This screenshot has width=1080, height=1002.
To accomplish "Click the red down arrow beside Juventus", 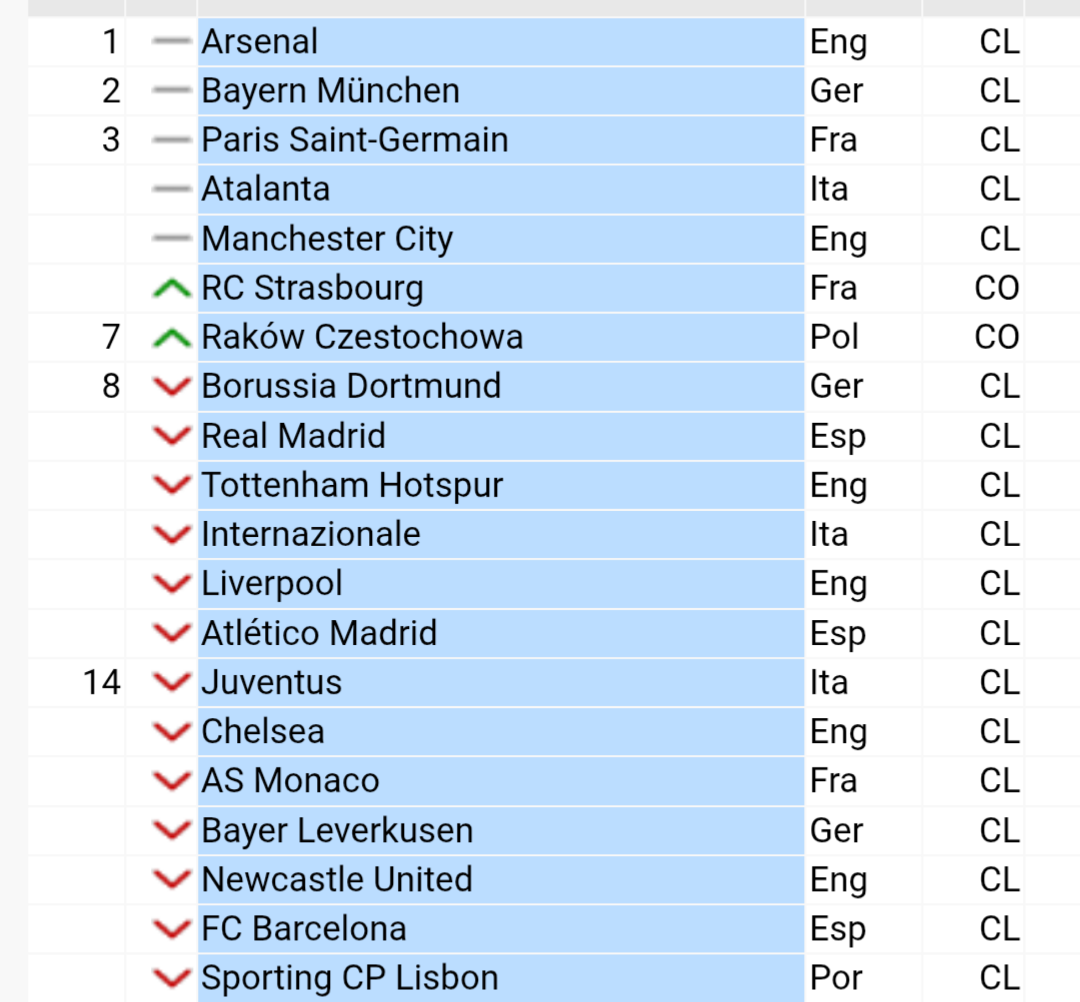I will point(172,682).
